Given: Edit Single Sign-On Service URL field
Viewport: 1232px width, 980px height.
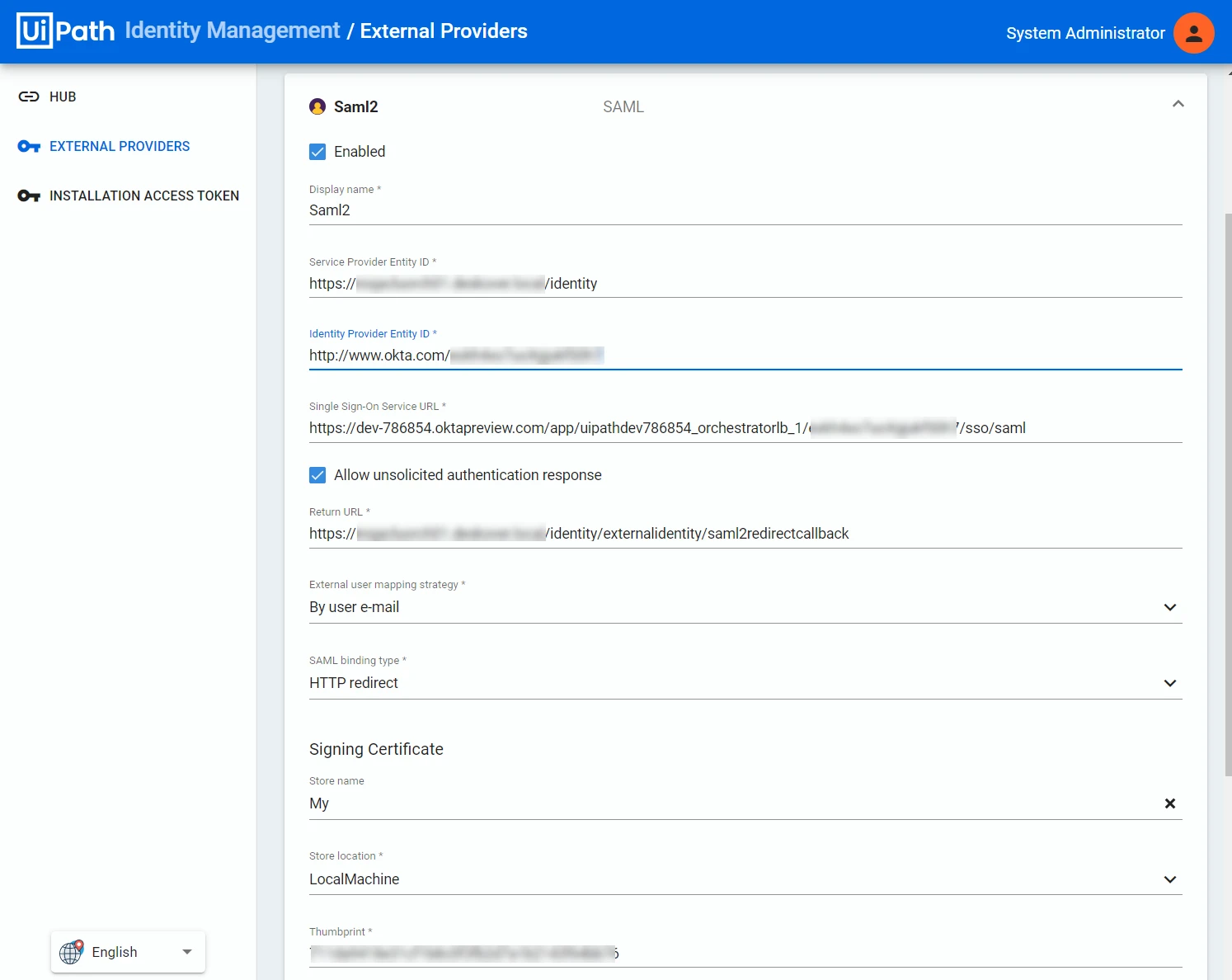Looking at the screenshot, I should 745,428.
